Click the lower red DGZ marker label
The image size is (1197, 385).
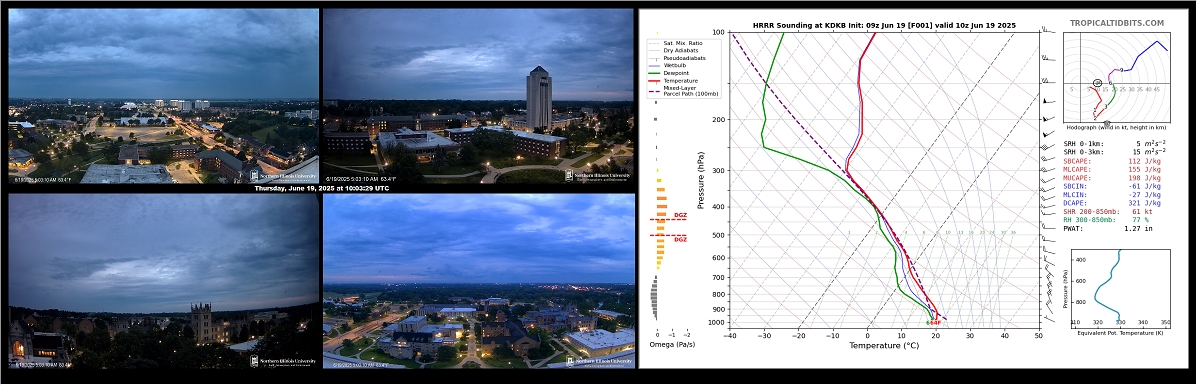click(x=680, y=240)
